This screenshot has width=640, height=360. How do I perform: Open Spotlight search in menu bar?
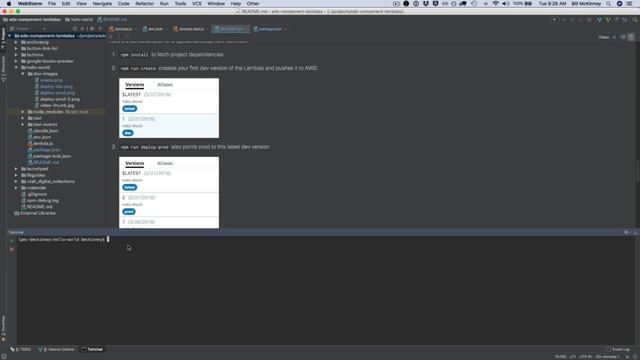(x=609, y=4)
